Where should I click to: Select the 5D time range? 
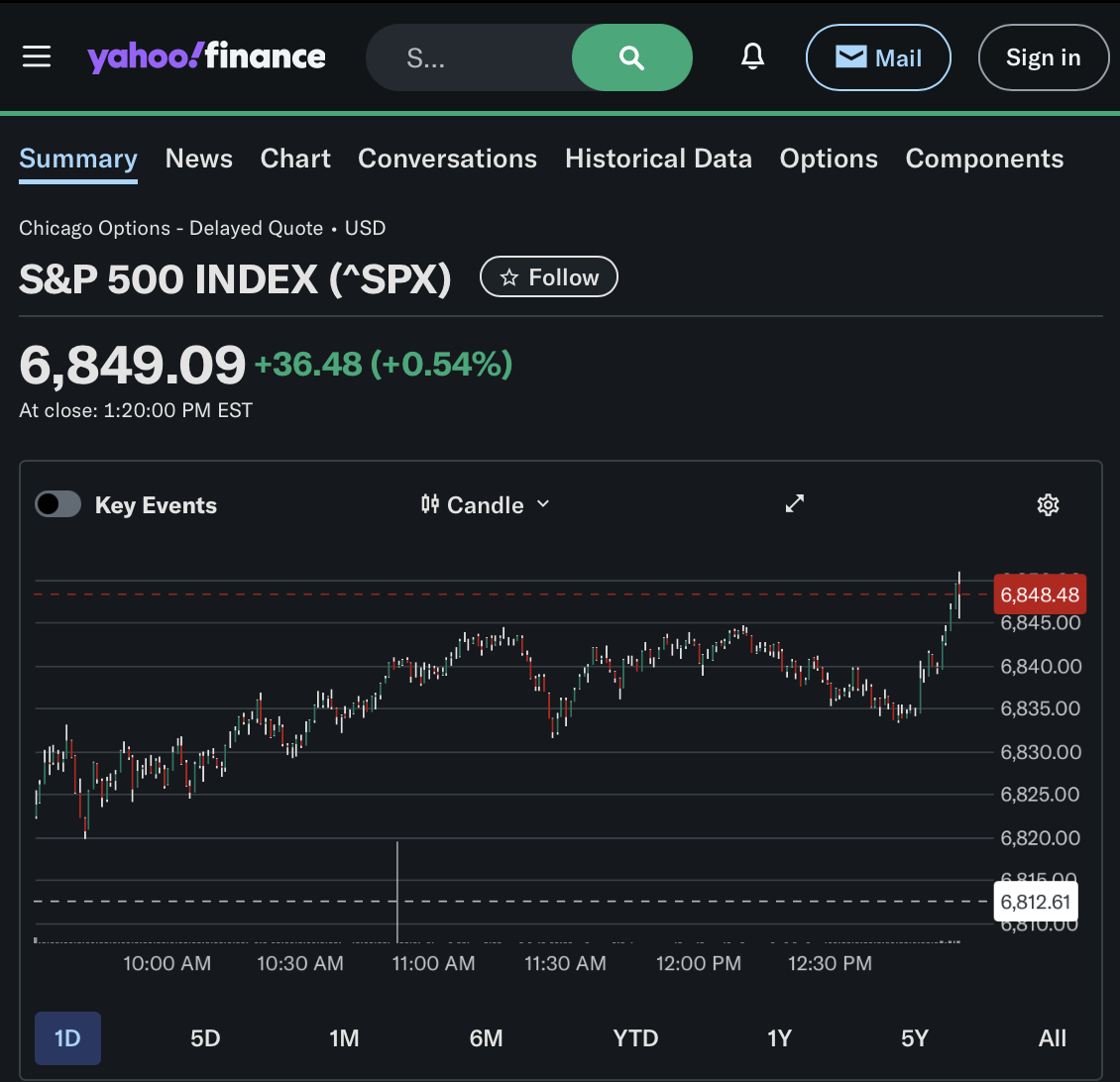(x=205, y=1037)
